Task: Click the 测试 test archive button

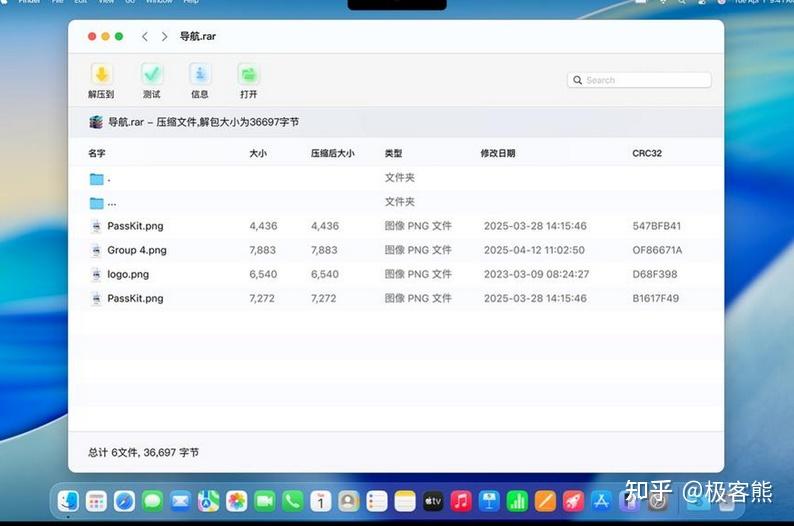Action: point(151,81)
